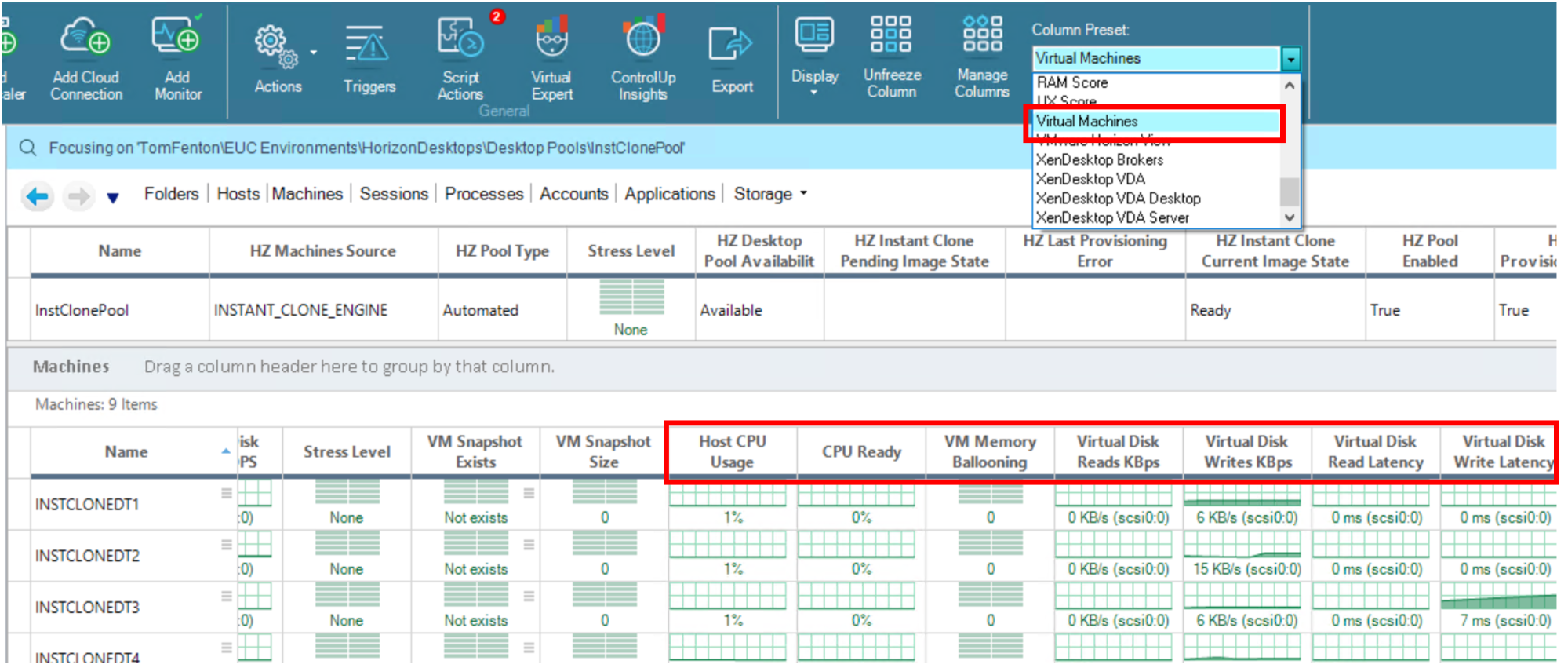Go back with the blue arrow
Screen dimensions: 1568x668
click(38, 196)
